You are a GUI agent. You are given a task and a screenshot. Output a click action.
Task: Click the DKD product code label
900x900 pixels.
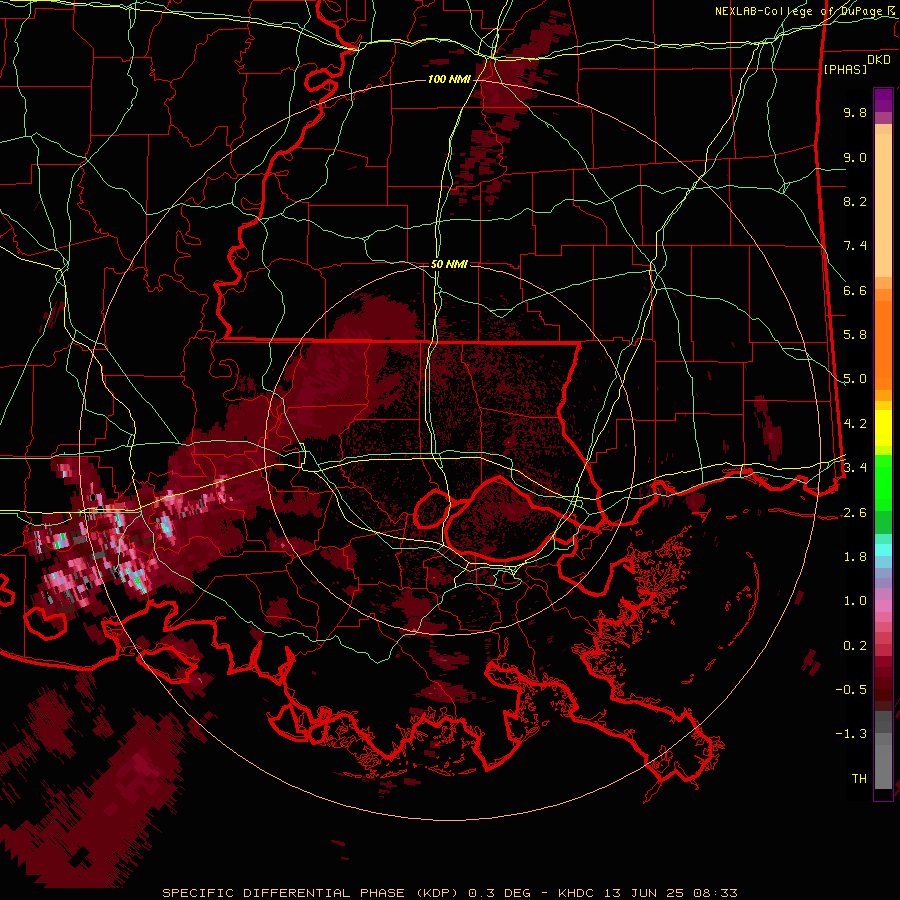pos(879,60)
